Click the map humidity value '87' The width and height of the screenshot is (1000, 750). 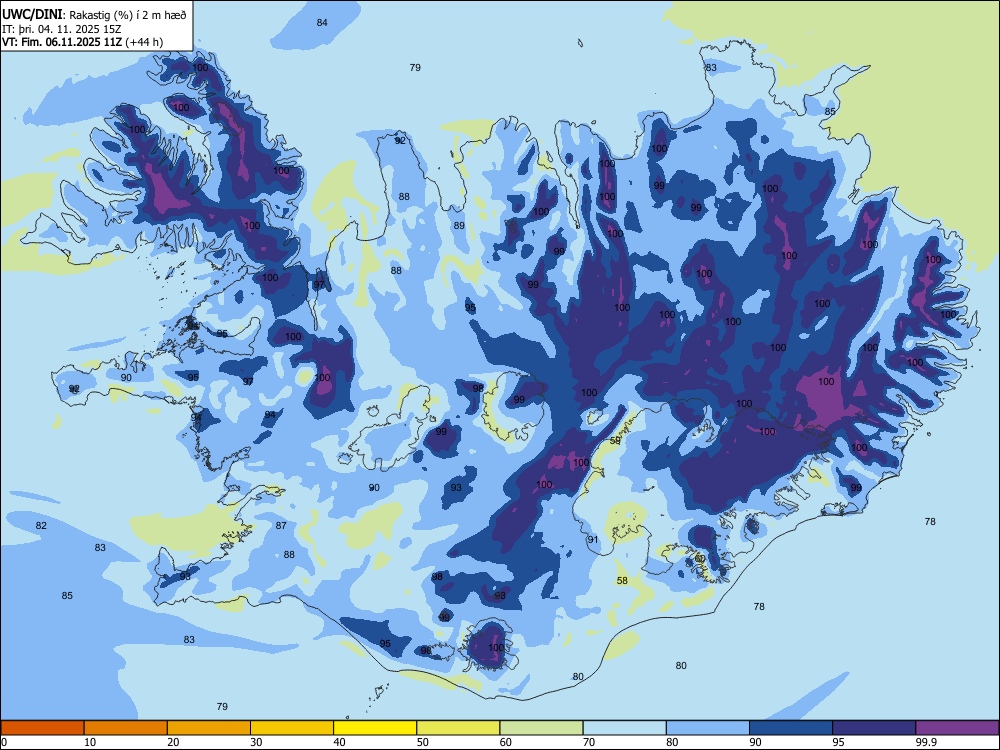click(x=281, y=526)
